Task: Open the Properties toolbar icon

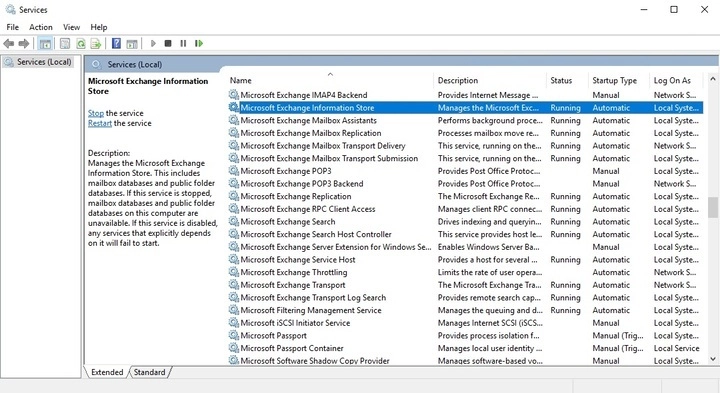Action: click(65, 44)
